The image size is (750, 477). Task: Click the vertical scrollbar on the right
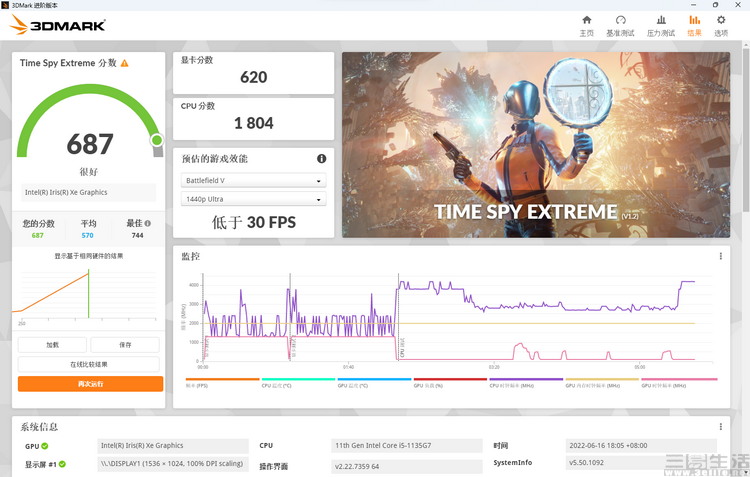tap(746, 128)
